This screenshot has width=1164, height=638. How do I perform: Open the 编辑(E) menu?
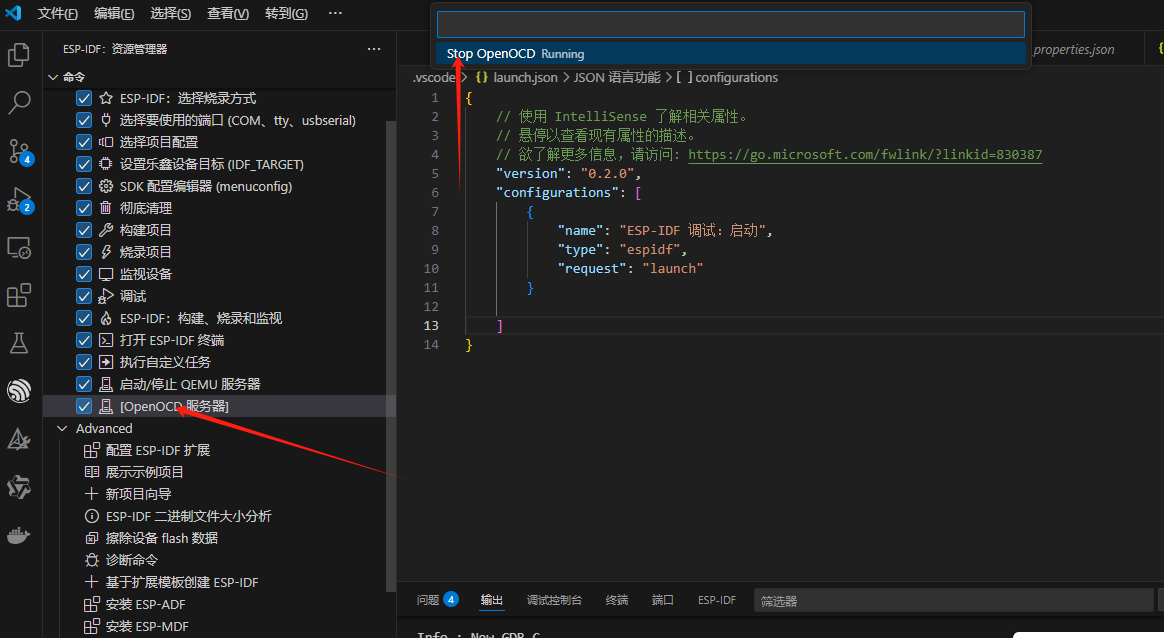[114, 13]
